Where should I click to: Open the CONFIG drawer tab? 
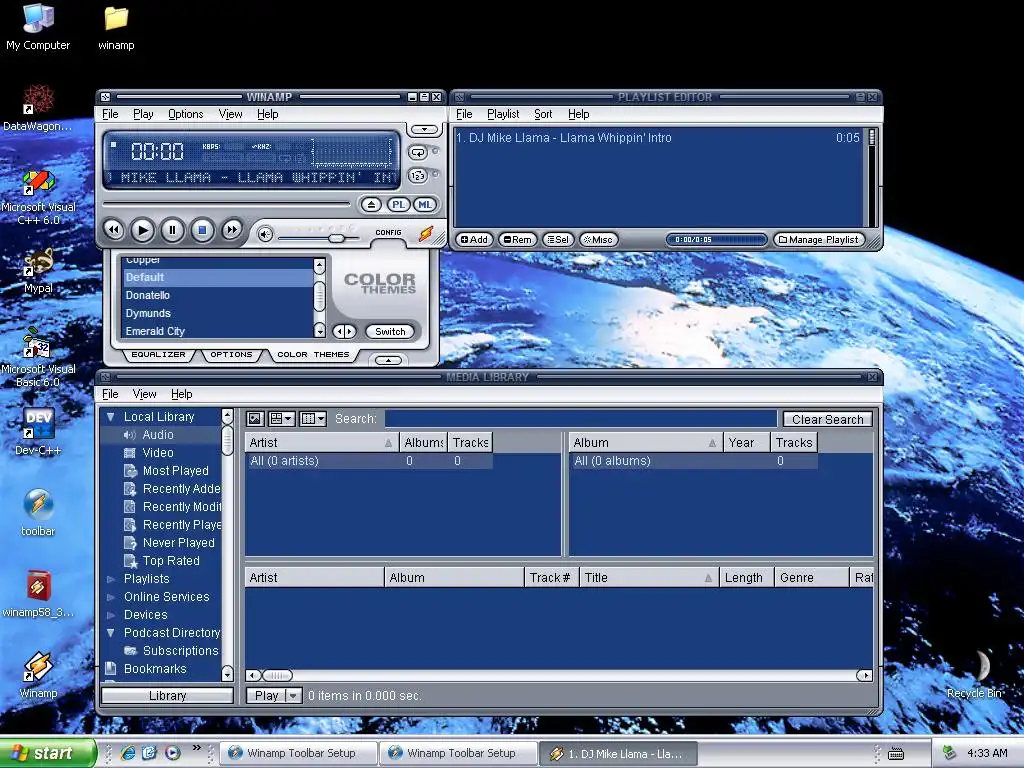[388, 232]
